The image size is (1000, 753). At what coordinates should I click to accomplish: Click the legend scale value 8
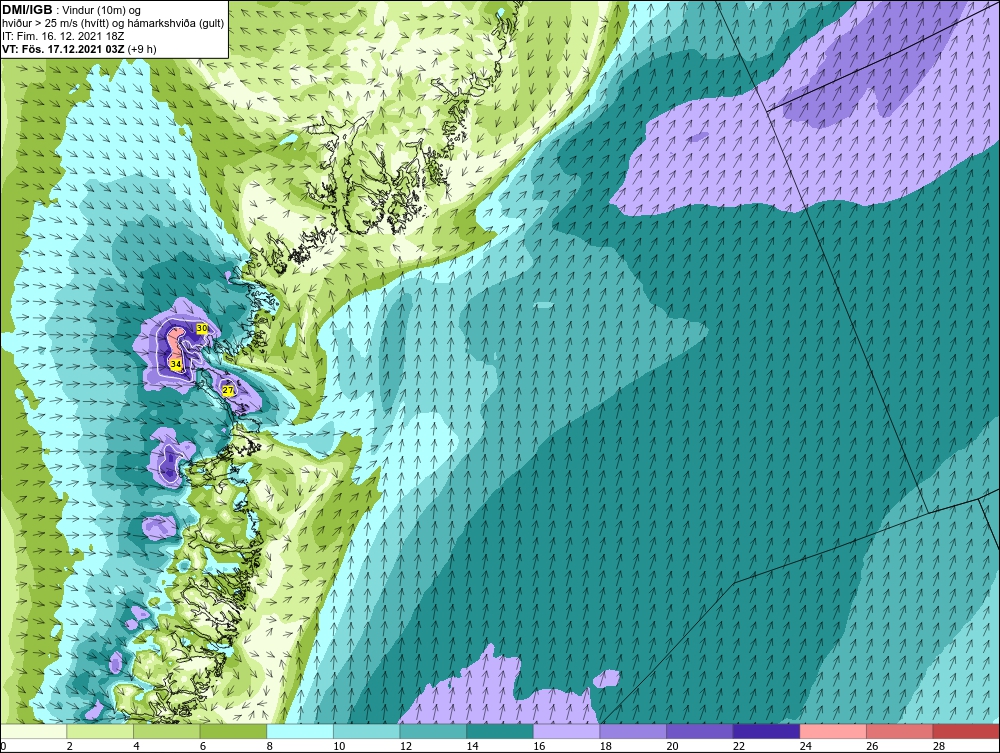(269, 746)
